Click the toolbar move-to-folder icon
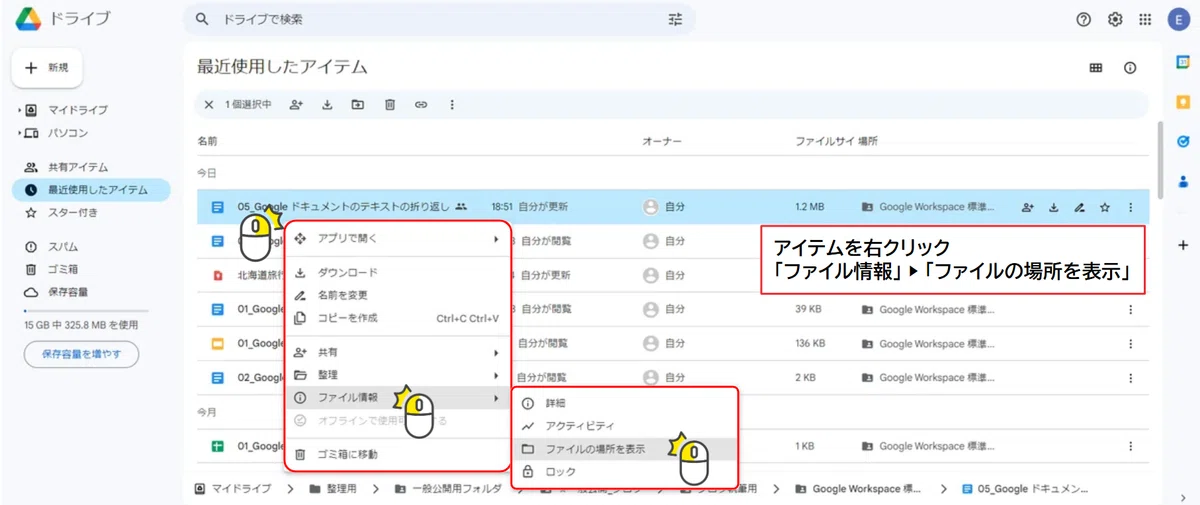Viewport: 1200px width, 505px height. coord(358,104)
